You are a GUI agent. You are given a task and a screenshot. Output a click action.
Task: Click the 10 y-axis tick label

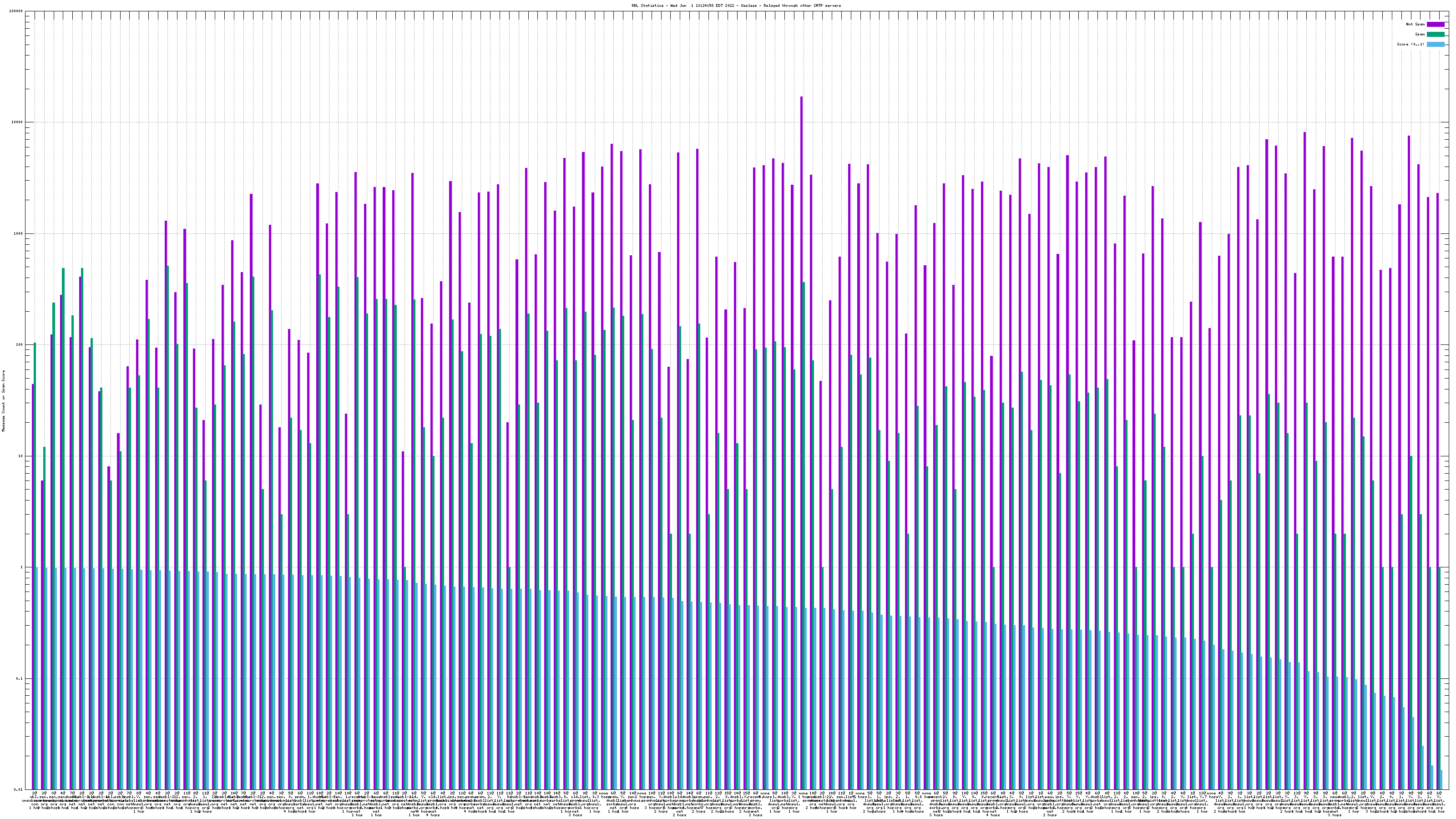coord(21,456)
